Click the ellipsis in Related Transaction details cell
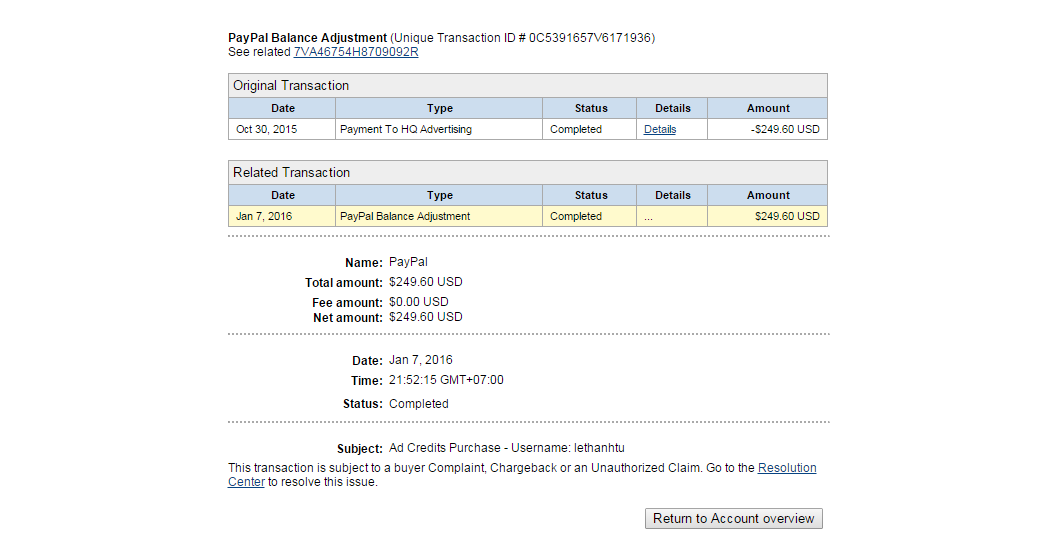Viewport: 1058px width, 548px height. tap(648, 217)
